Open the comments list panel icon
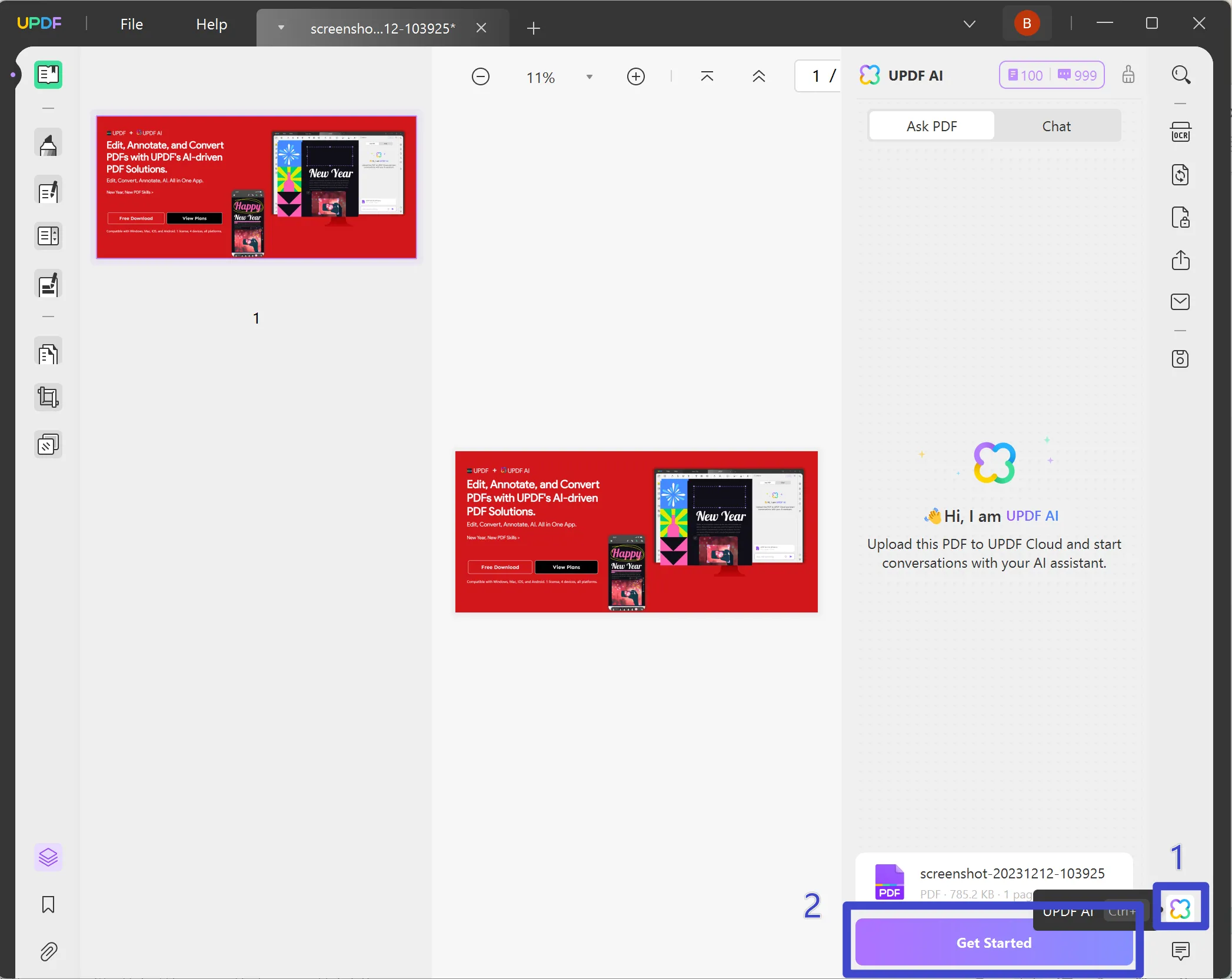The height and width of the screenshot is (979, 1232). [x=1181, y=951]
